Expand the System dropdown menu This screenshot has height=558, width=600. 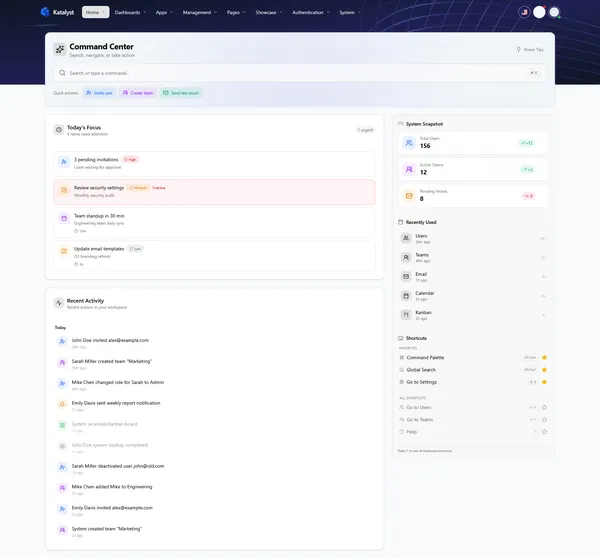click(x=350, y=12)
